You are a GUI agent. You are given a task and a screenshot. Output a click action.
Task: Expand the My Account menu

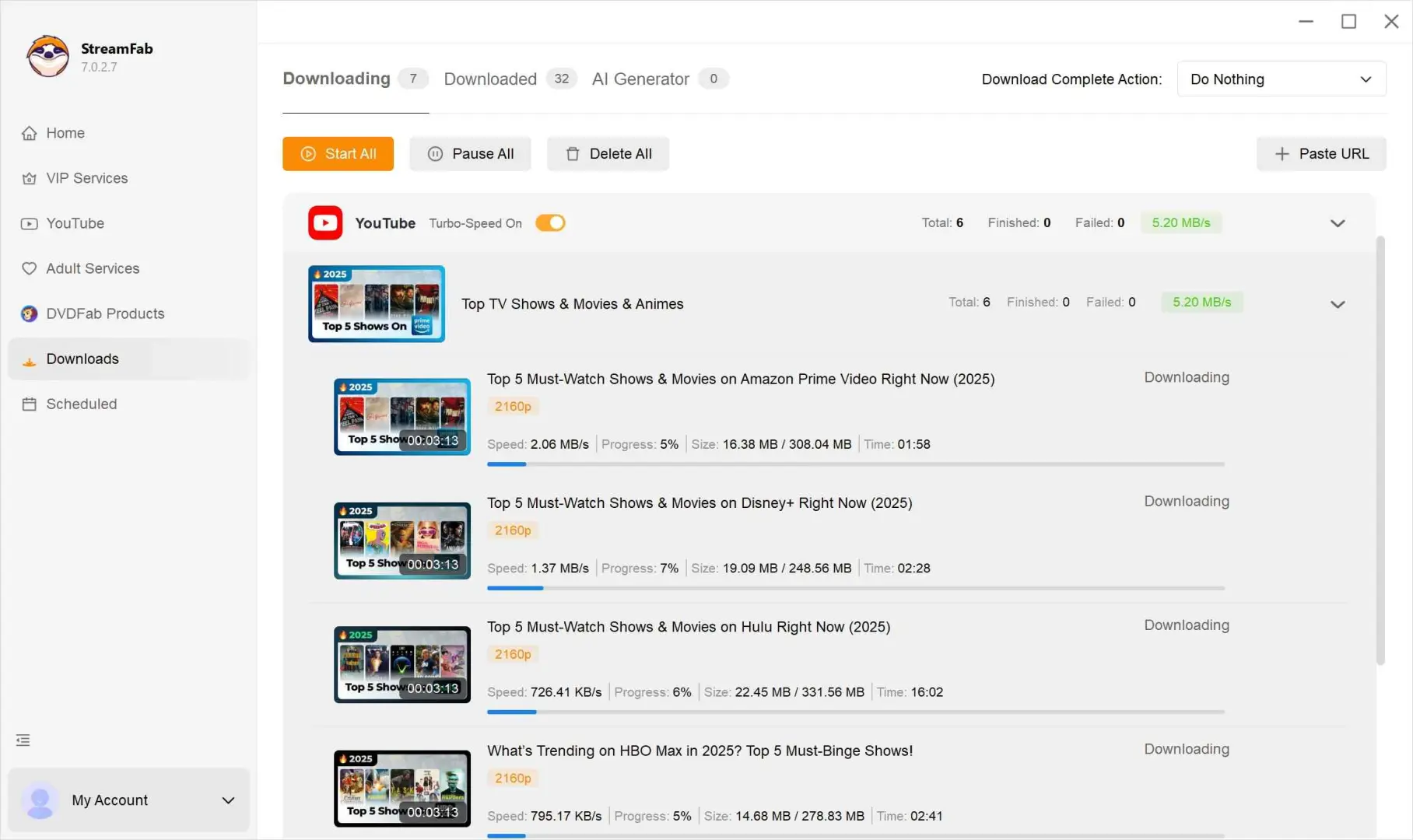[x=228, y=800]
